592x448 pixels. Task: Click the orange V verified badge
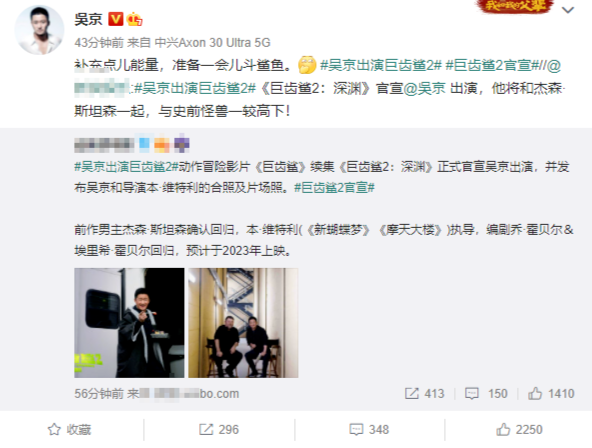(116, 19)
